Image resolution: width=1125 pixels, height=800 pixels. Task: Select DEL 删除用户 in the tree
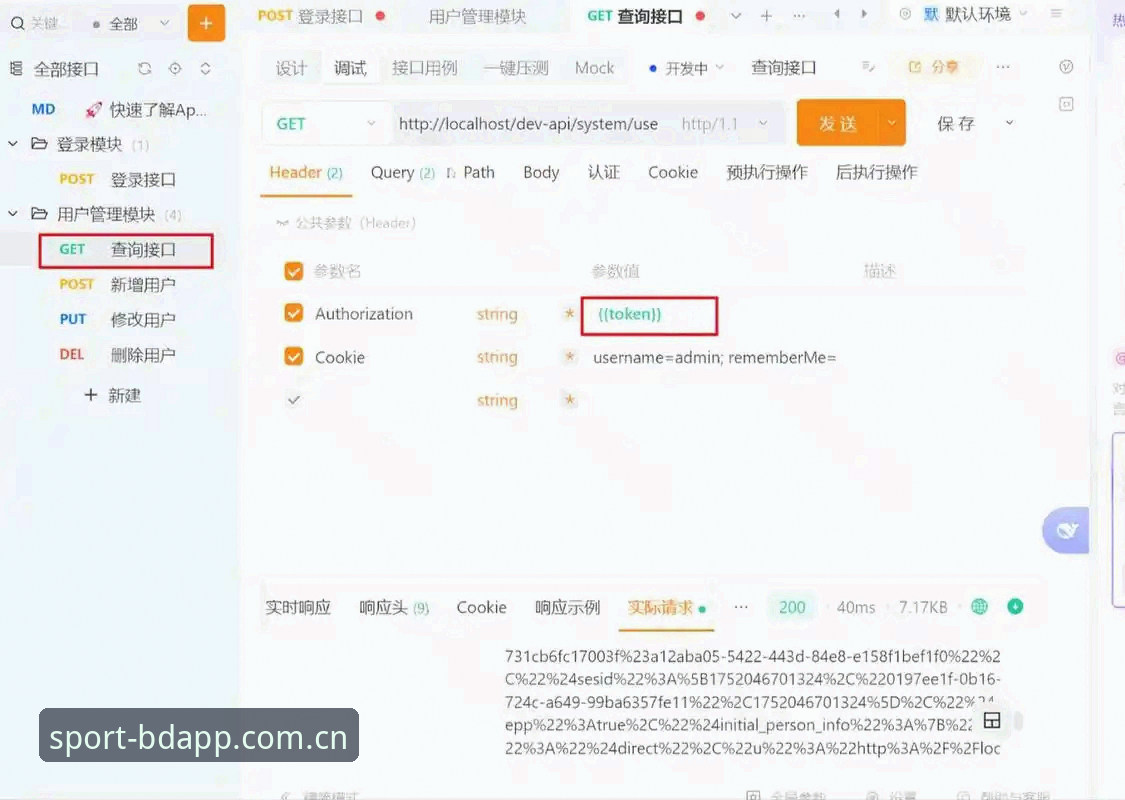tap(118, 354)
